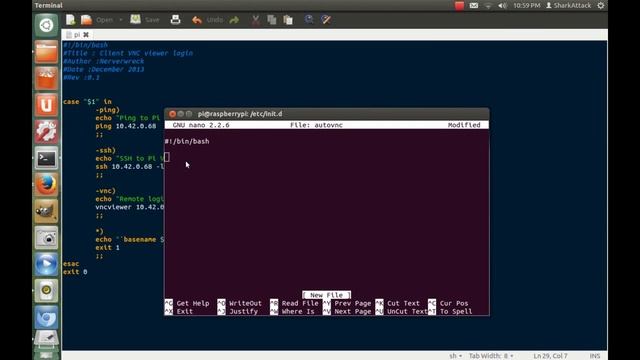Open Find and Replace toolbar icon
640x360 pixels.
[326, 20]
